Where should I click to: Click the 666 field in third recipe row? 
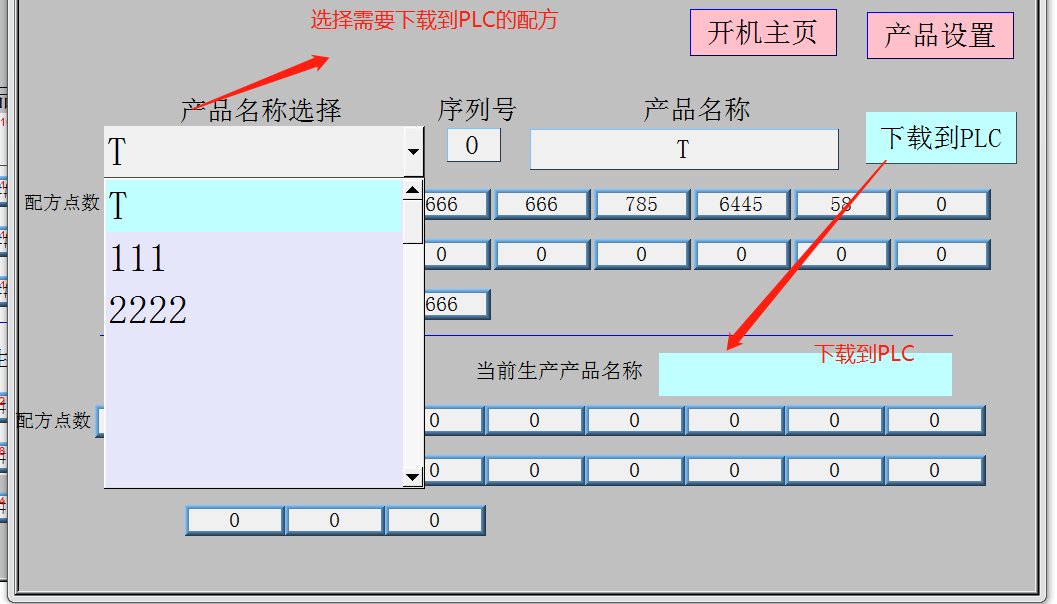pyautogui.click(x=456, y=304)
